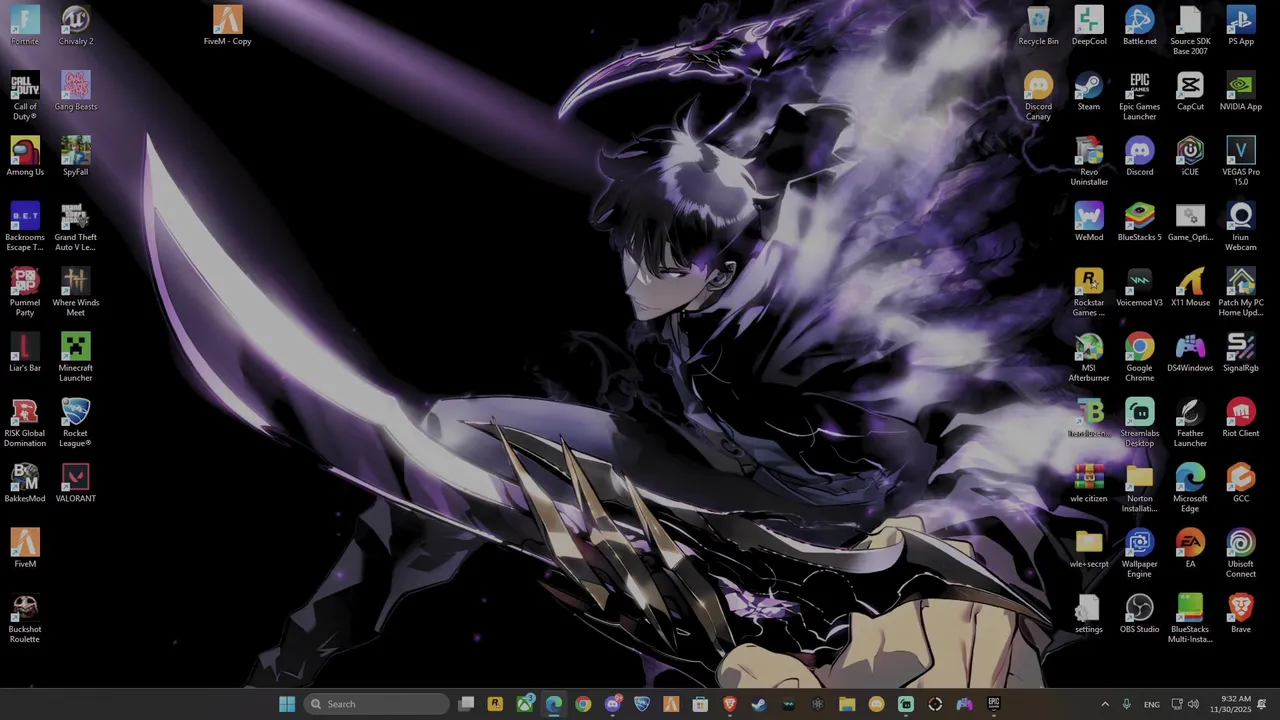
Task: Open the Call of Duty shortcut
Action: (x=25, y=96)
